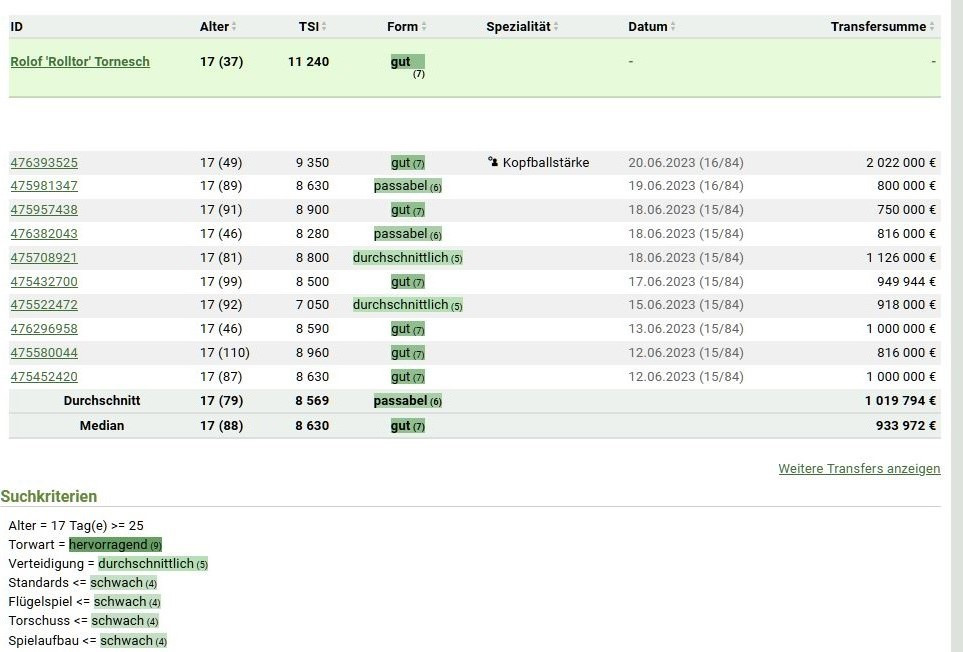Click the Spezialität header label

point(518,26)
